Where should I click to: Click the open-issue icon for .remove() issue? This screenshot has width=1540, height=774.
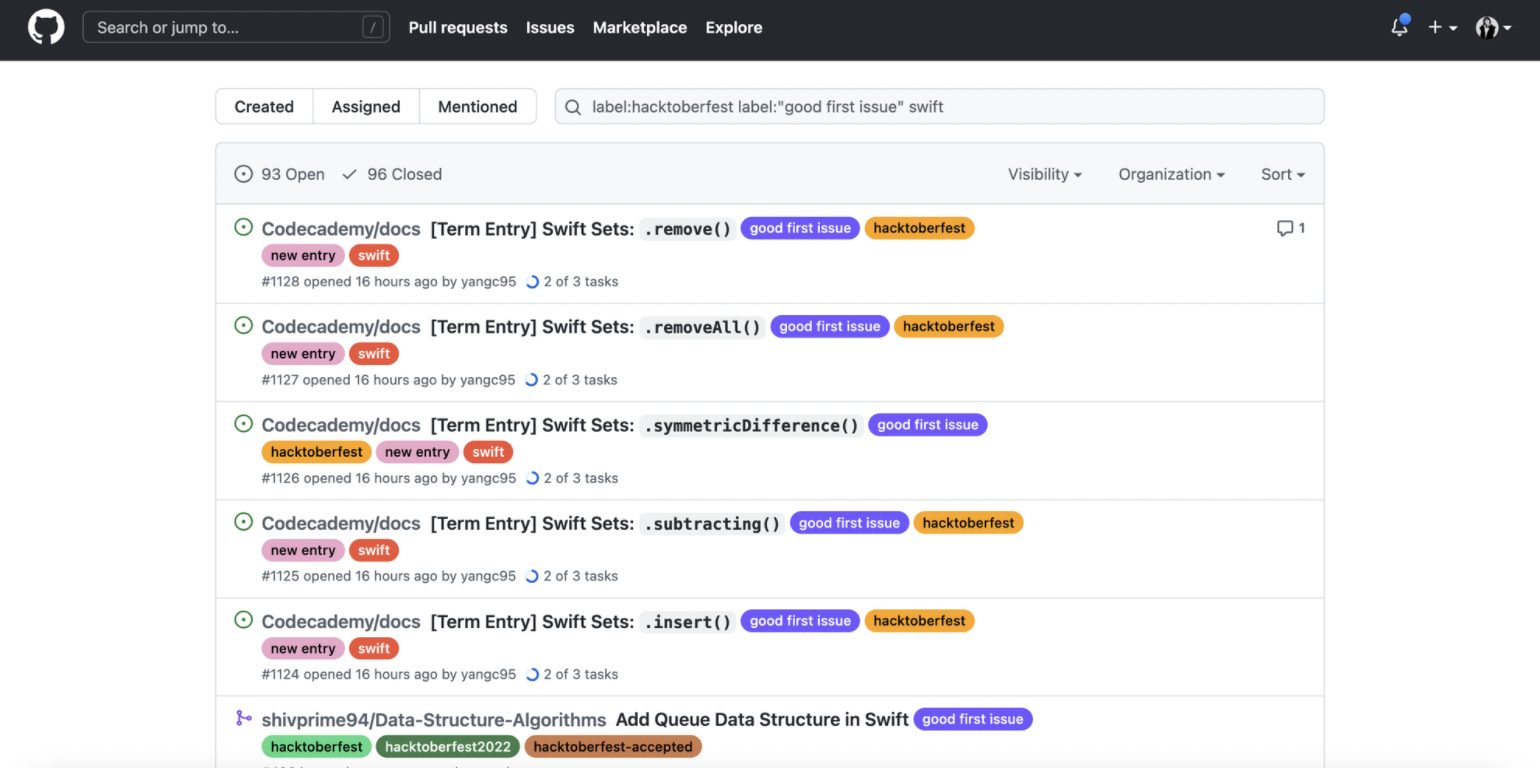(243, 227)
